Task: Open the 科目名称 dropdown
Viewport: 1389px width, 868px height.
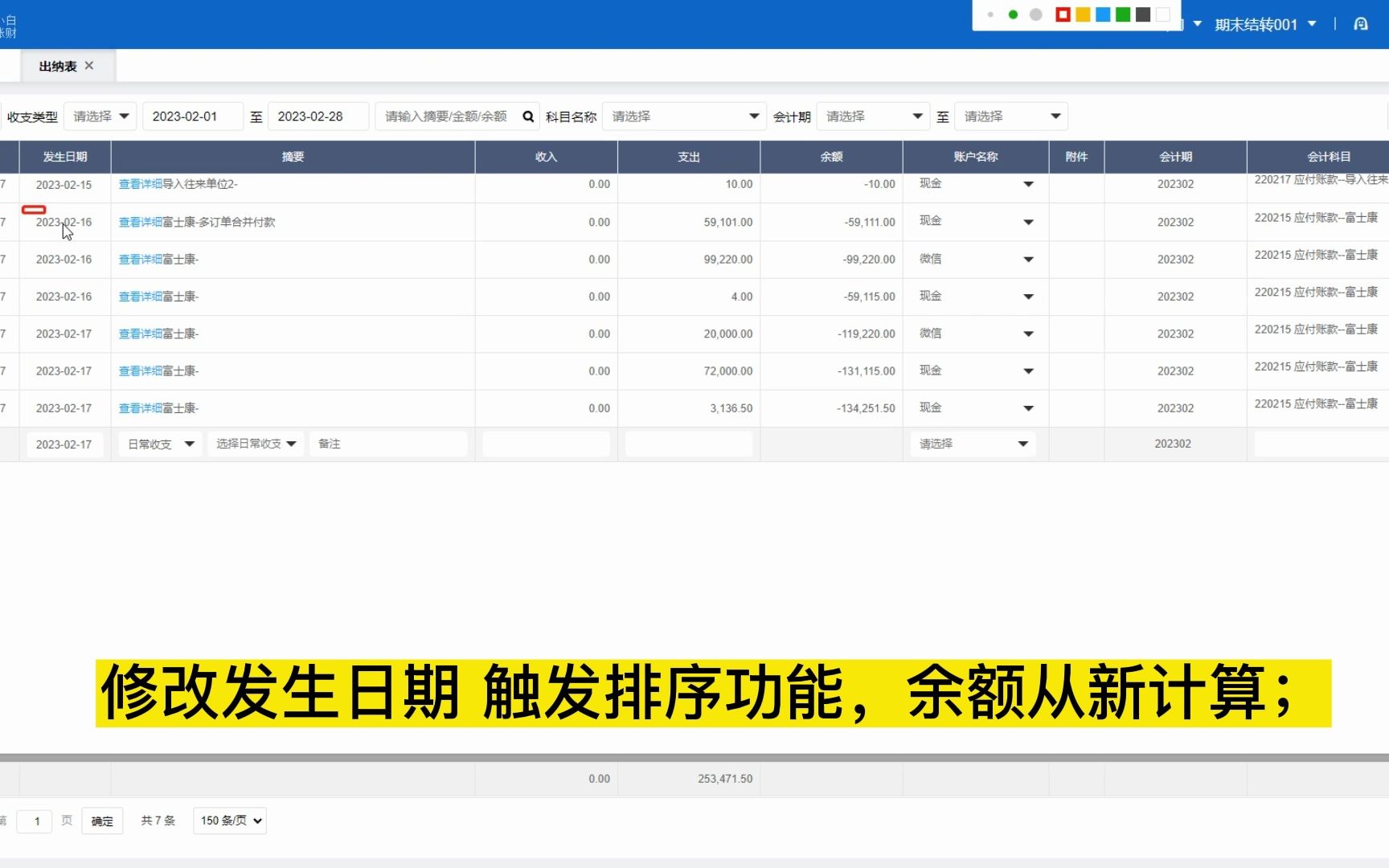Action: [684, 117]
